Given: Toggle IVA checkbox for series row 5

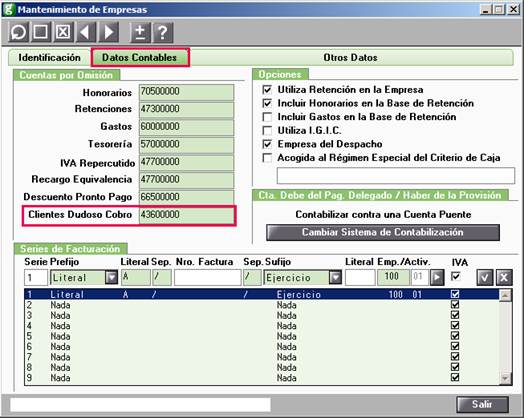Looking at the screenshot, I should coord(455,336).
